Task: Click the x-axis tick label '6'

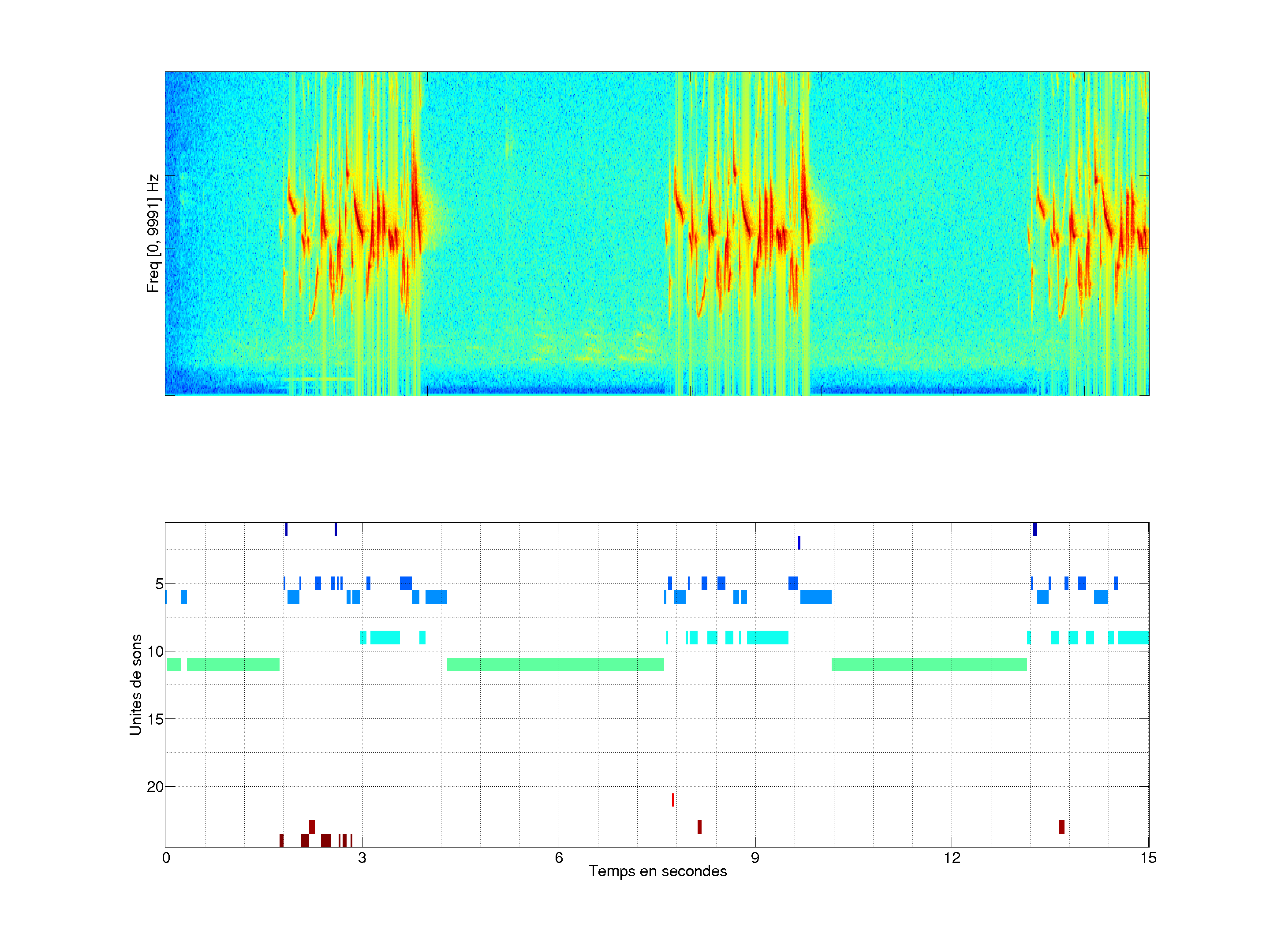Action: click(559, 858)
